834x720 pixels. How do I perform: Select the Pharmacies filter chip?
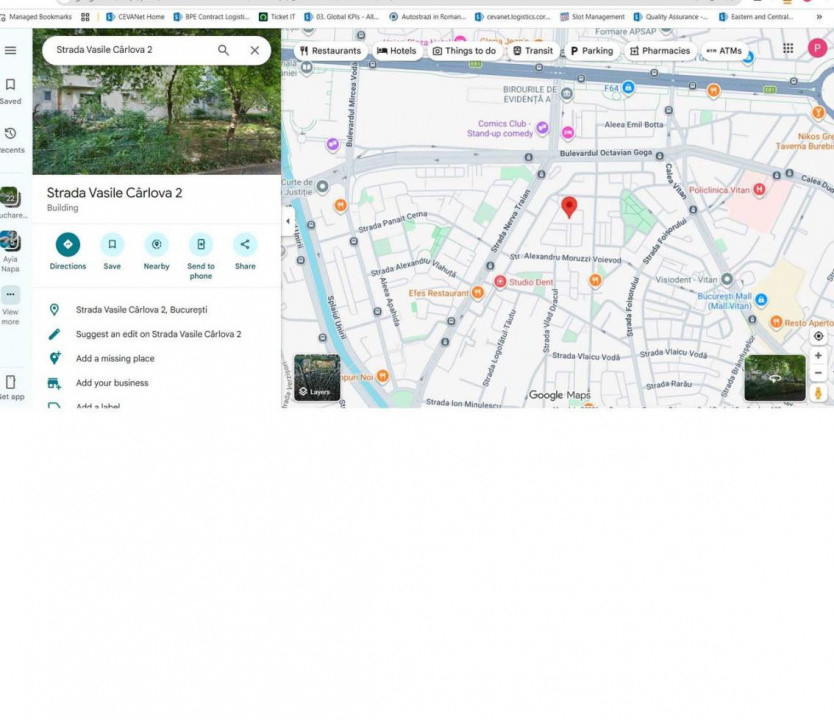(659, 51)
